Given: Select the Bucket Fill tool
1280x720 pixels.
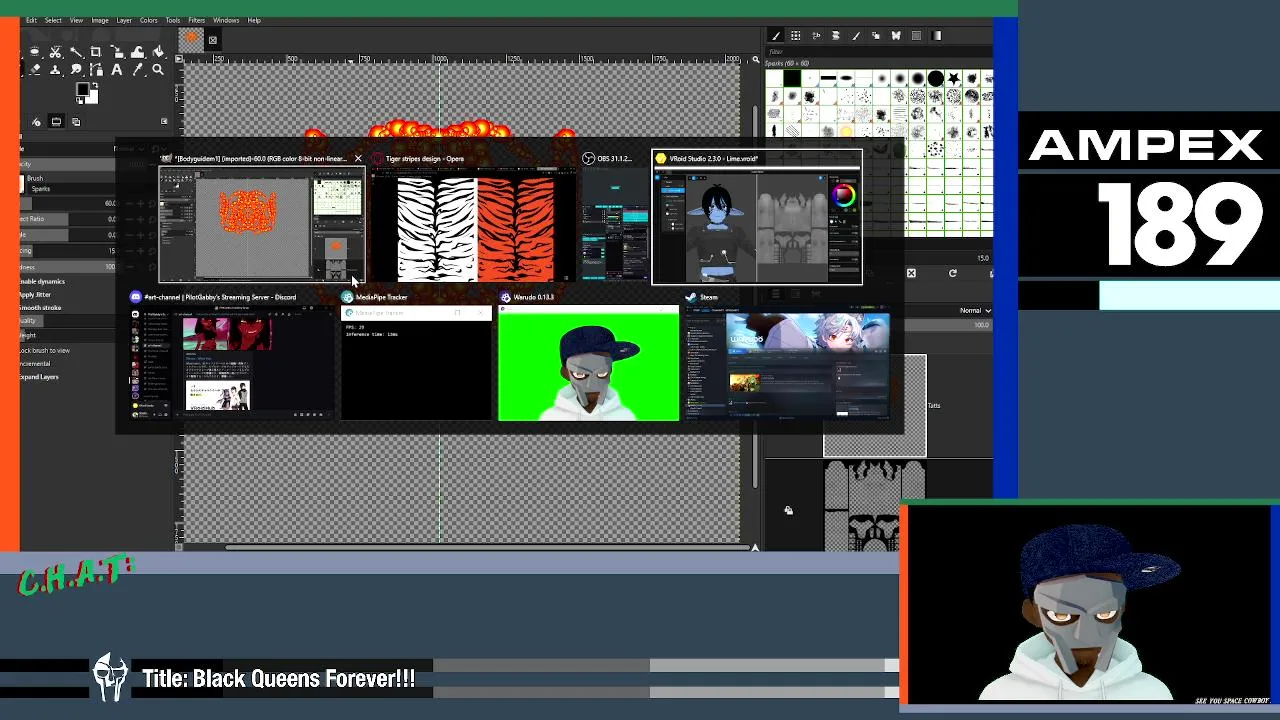Looking at the screenshot, I should coord(158,52).
